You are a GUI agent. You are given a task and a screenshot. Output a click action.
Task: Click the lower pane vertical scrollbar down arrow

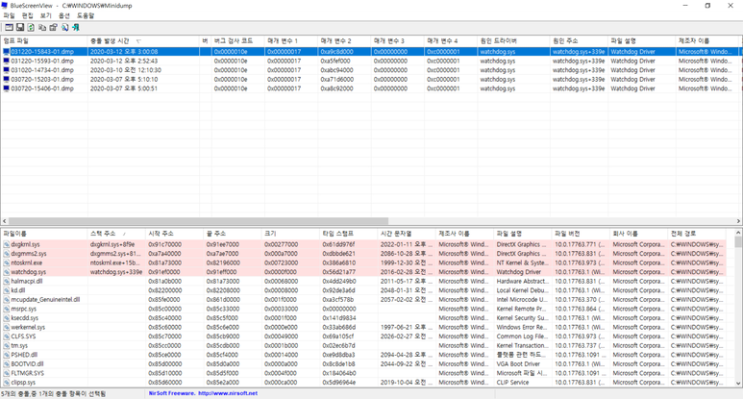[738, 383]
